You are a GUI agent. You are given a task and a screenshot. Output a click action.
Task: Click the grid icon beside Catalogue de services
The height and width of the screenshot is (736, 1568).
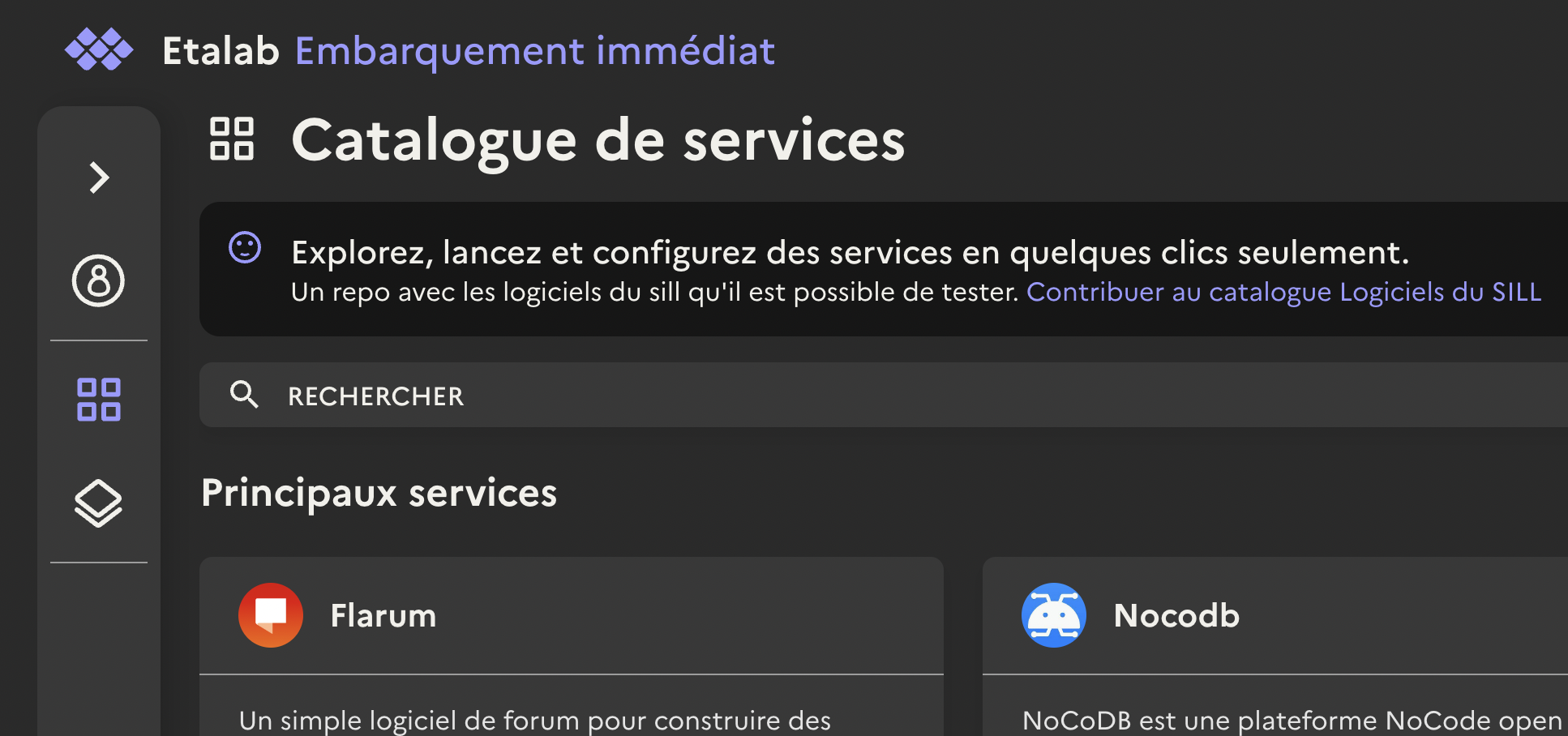coord(233,140)
